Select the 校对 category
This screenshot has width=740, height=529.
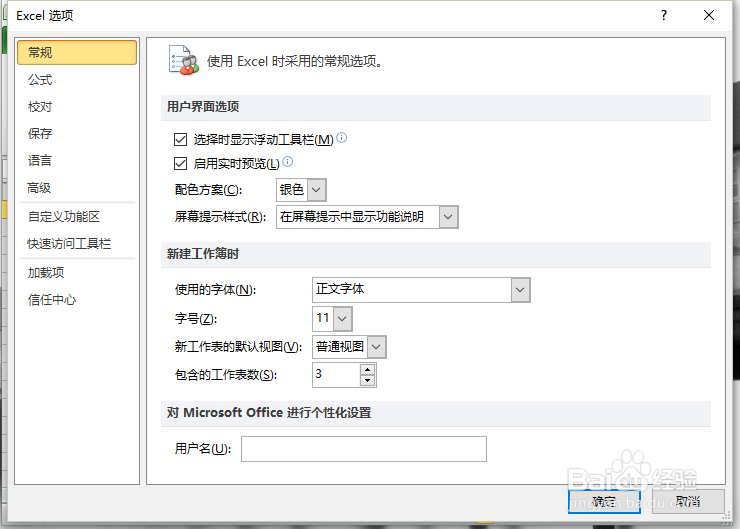coord(77,107)
